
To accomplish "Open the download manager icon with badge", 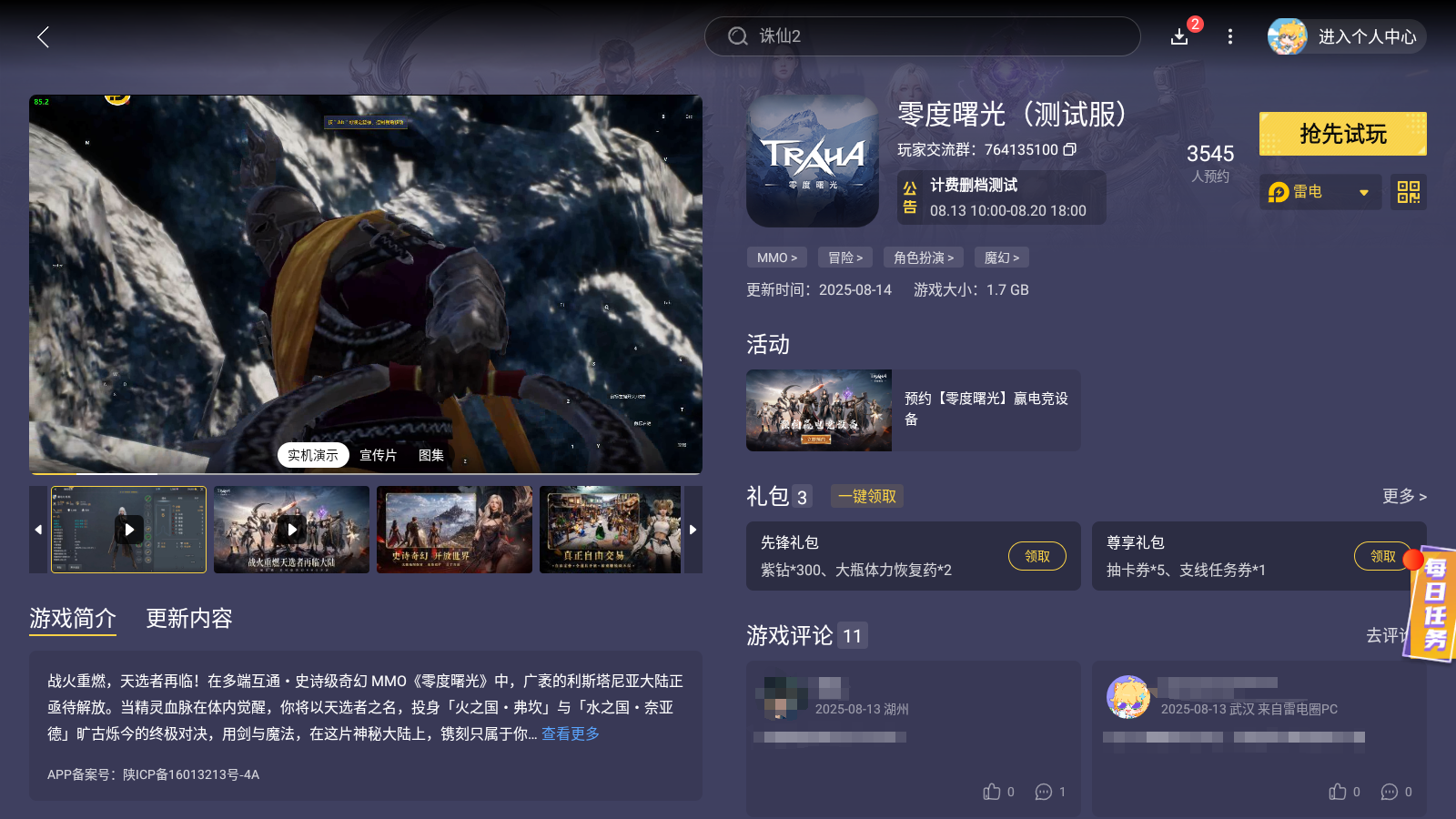I will point(1178,37).
